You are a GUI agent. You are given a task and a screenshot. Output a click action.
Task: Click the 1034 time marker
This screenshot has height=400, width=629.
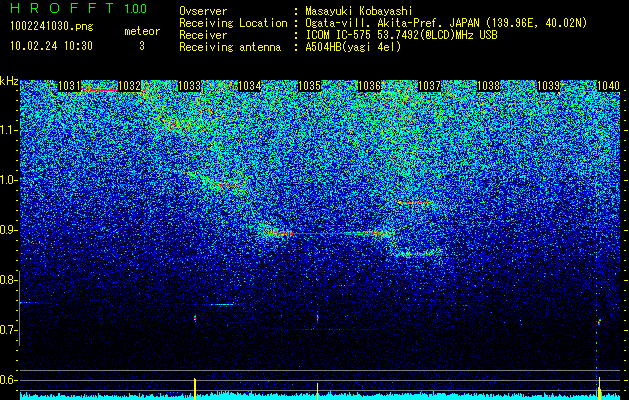250,86
